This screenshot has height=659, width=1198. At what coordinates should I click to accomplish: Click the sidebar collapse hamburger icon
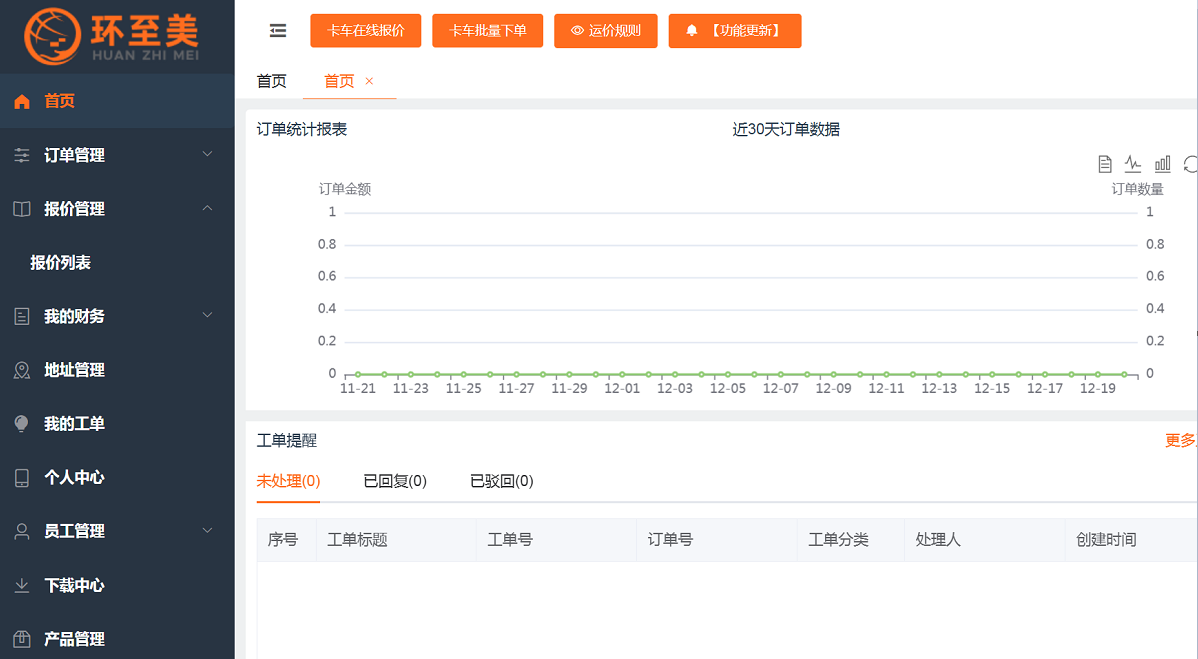277,30
